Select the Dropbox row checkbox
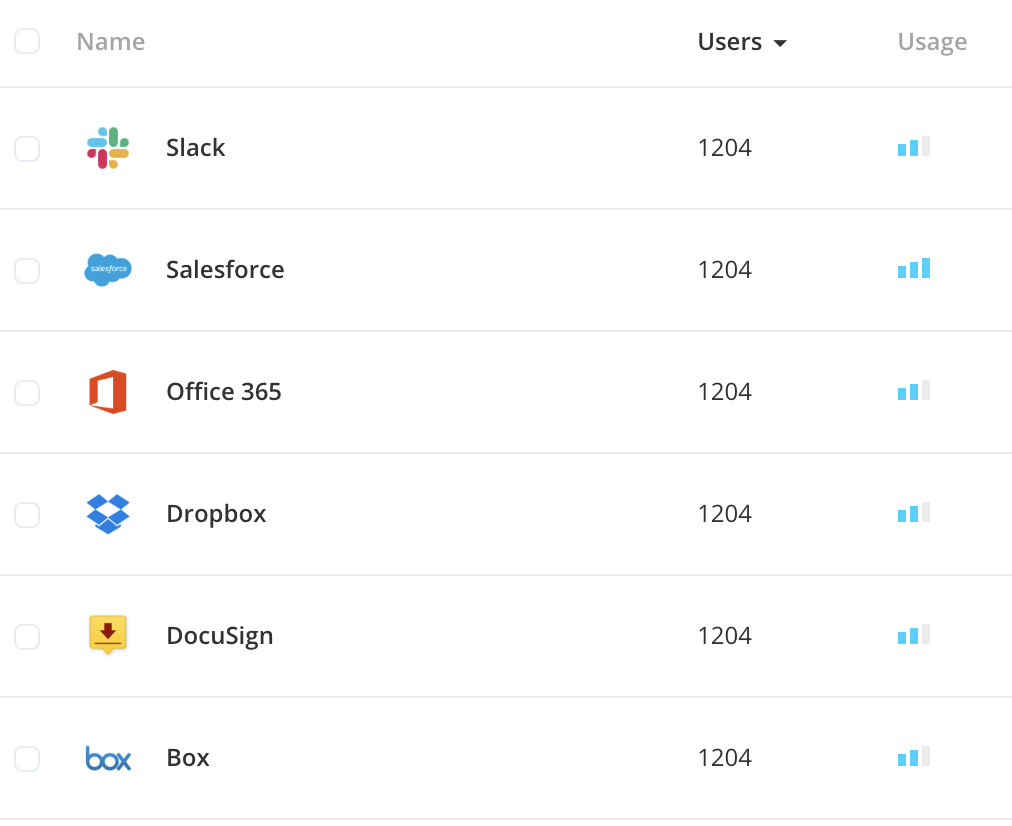Screen dimensions: 1012x826 (x=27, y=515)
